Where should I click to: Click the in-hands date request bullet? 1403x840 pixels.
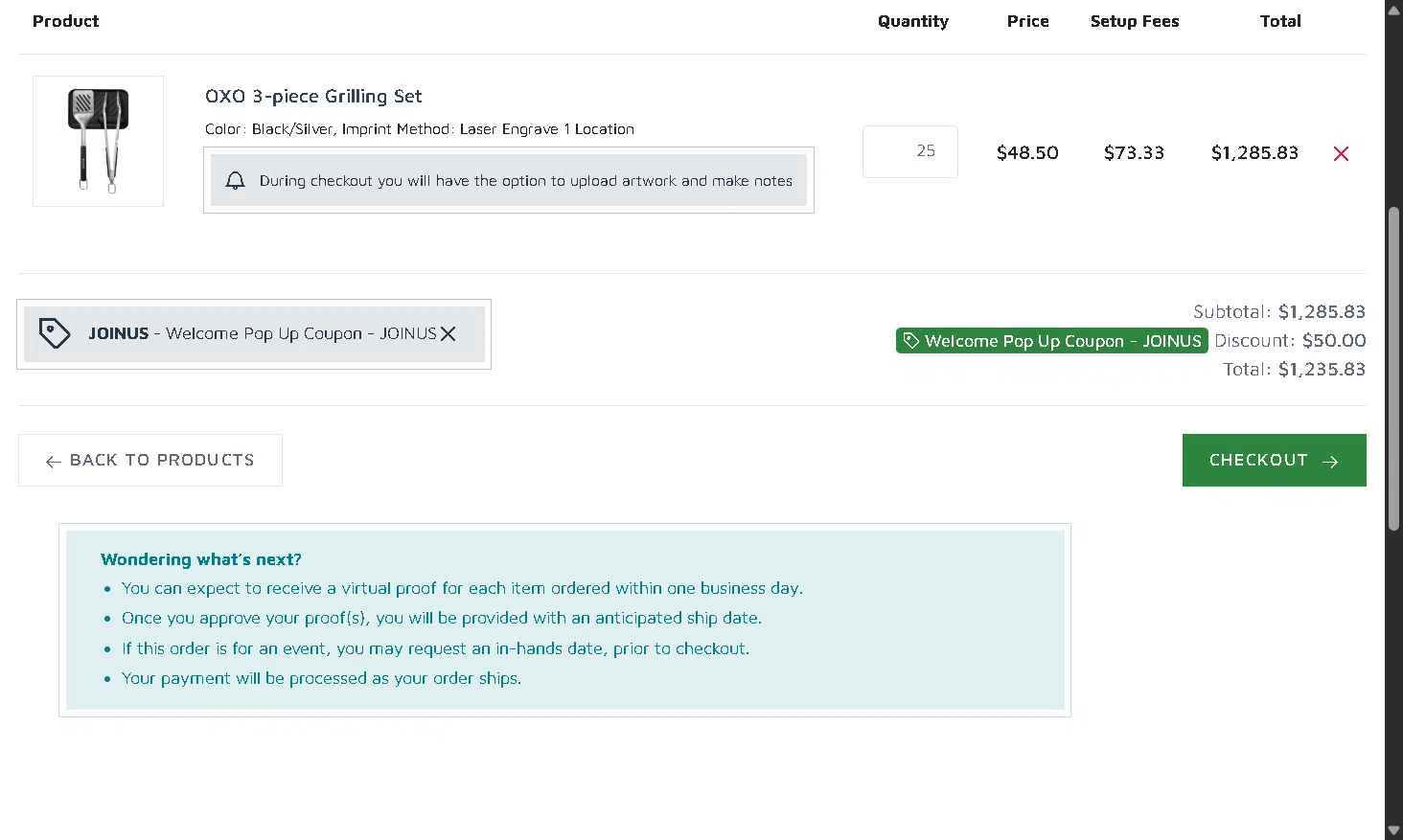click(435, 648)
